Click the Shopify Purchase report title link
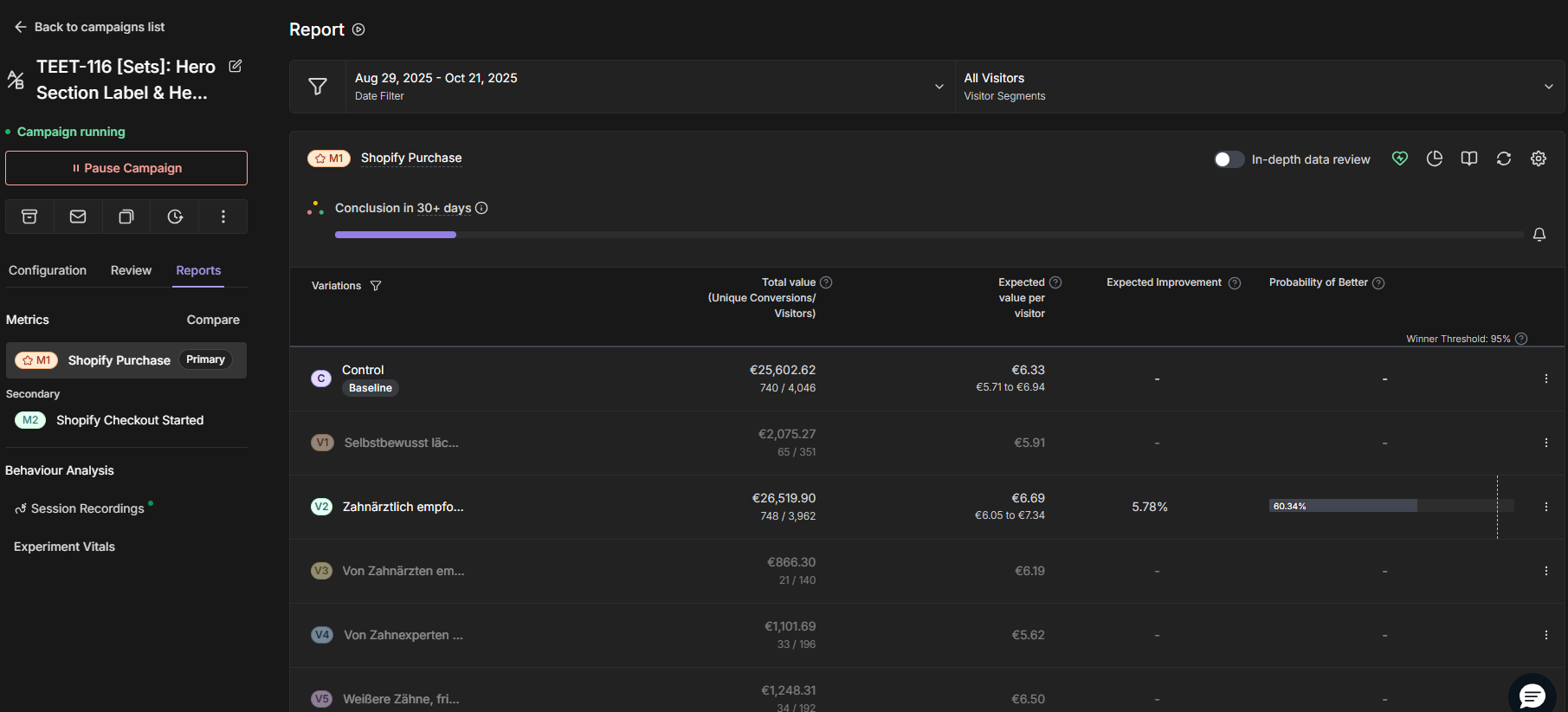 point(411,158)
